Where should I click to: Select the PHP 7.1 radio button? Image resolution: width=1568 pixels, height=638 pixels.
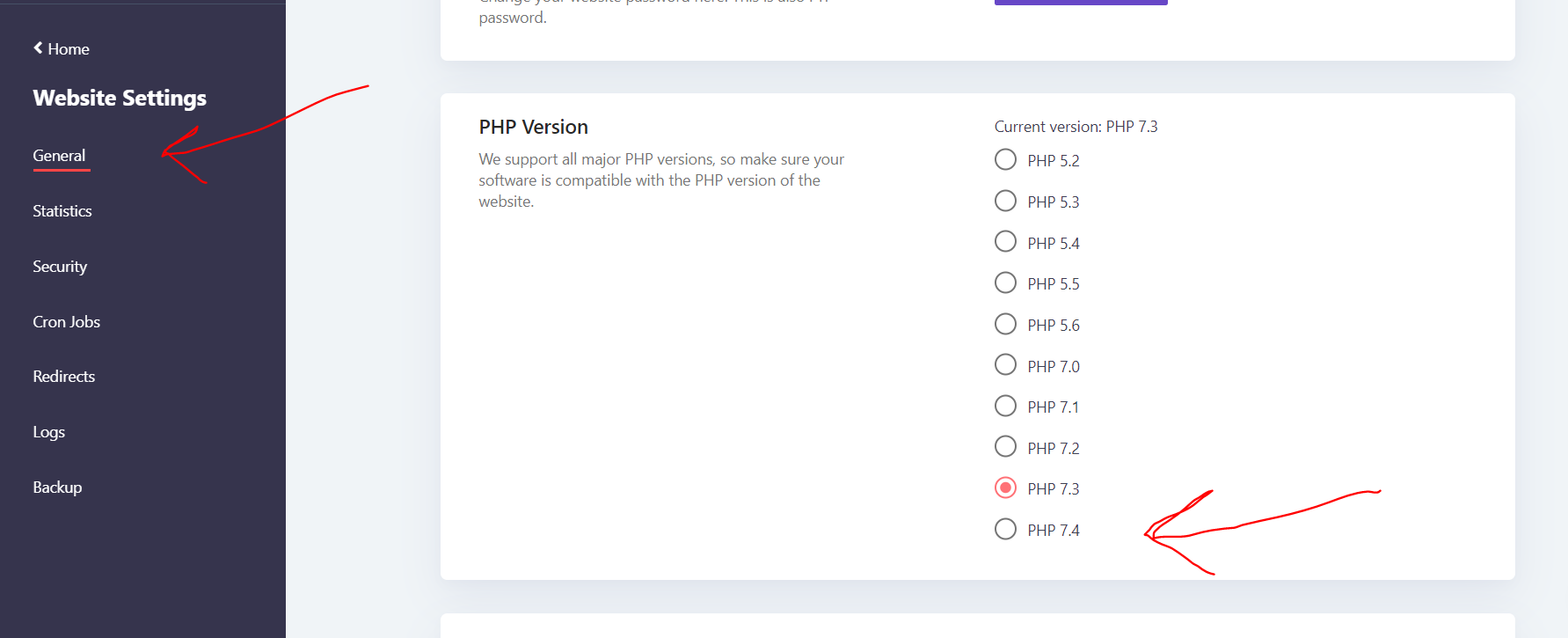coord(1005,407)
